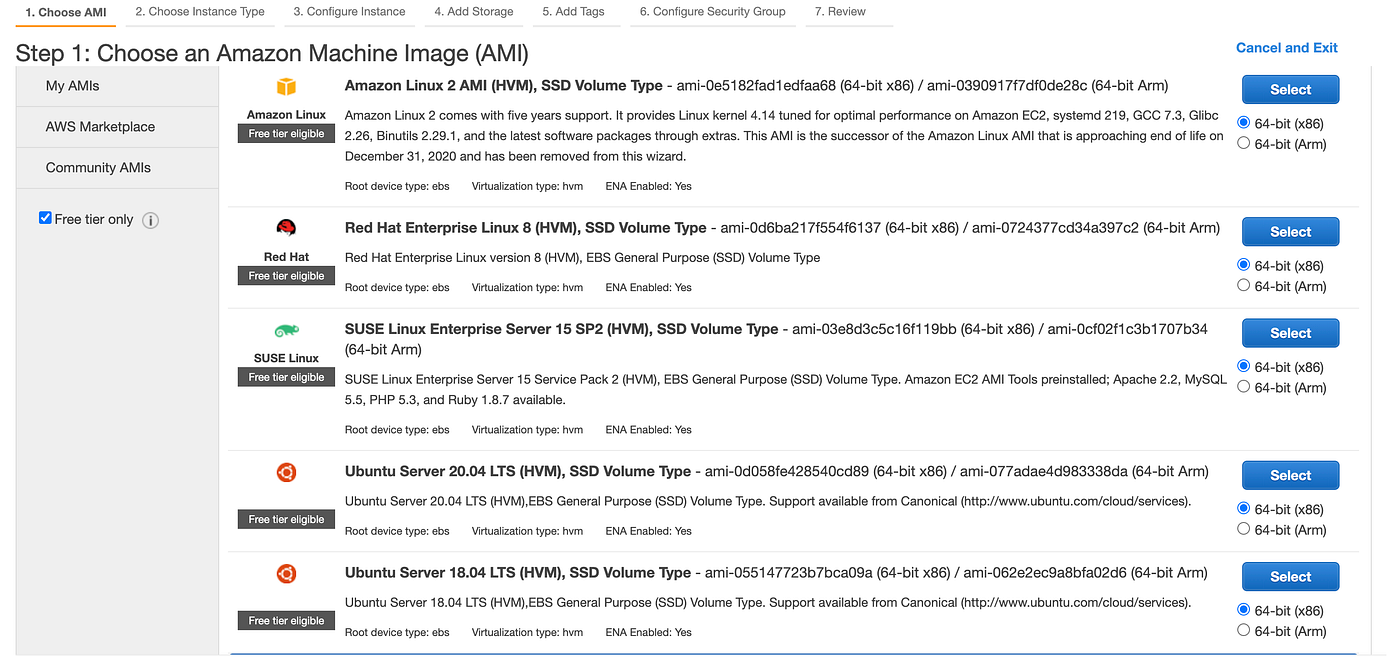Click the Ubuntu logo on Ubuntu Server 20.04 row
Image resolution: width=1400 pixels, height=669 pixels.
[286, 472]
